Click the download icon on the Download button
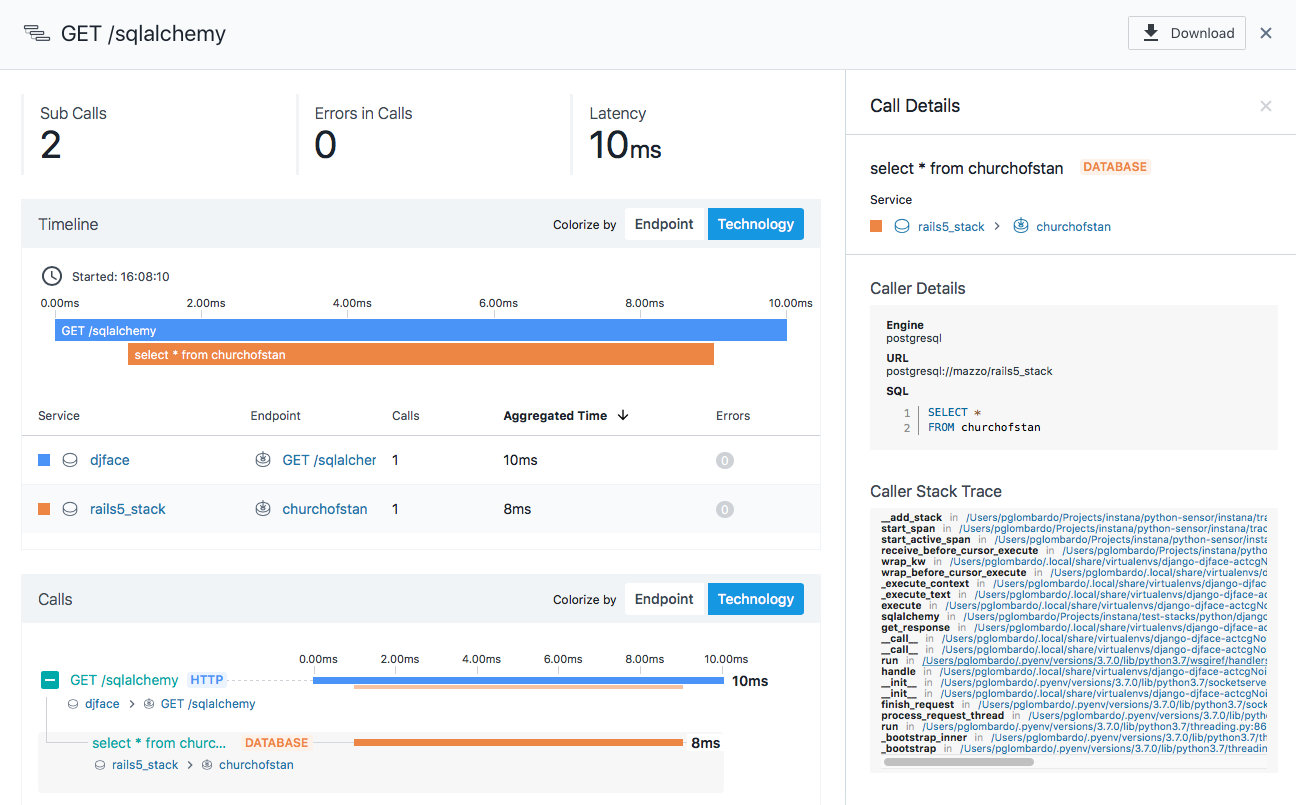This screenshot has width=1296, height=805. coord(1151,32)
